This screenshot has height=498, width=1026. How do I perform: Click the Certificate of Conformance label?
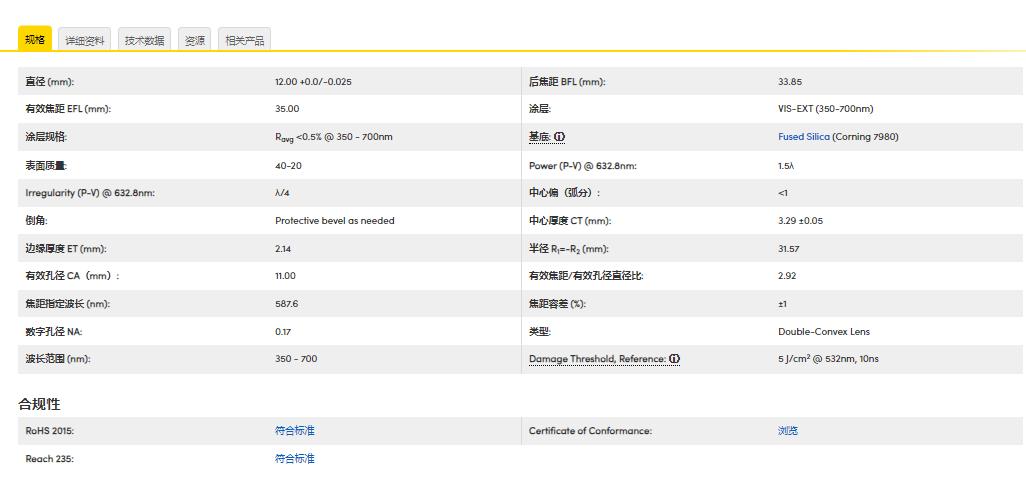click(590, 431)
